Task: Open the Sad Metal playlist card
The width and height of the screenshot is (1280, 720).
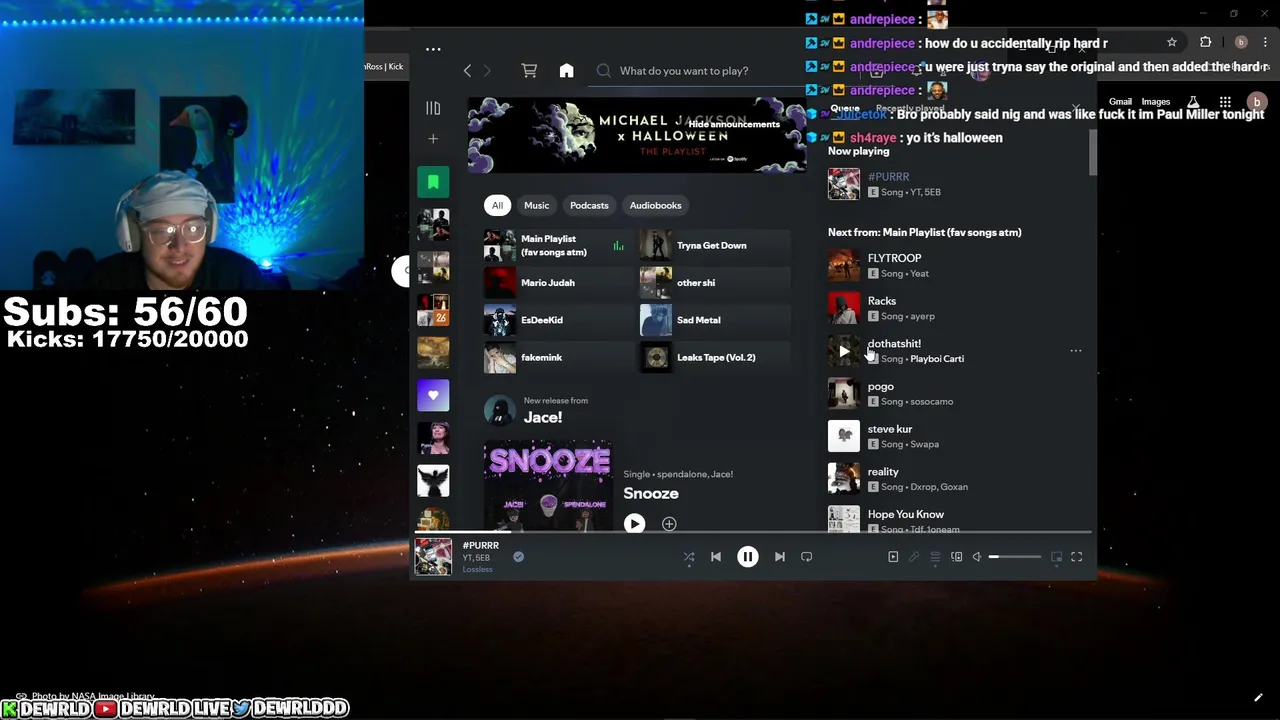Action: tap(714, 320)
